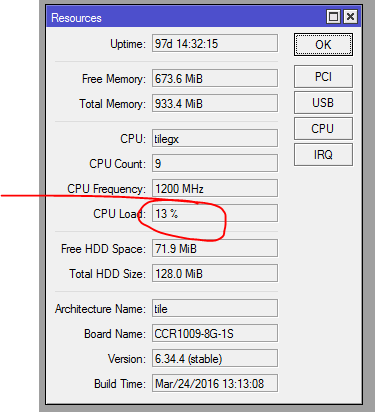Click the Total HDD Size field
Image resolution: width=375 pixels, height=412 pixels.
click(215, 273)
